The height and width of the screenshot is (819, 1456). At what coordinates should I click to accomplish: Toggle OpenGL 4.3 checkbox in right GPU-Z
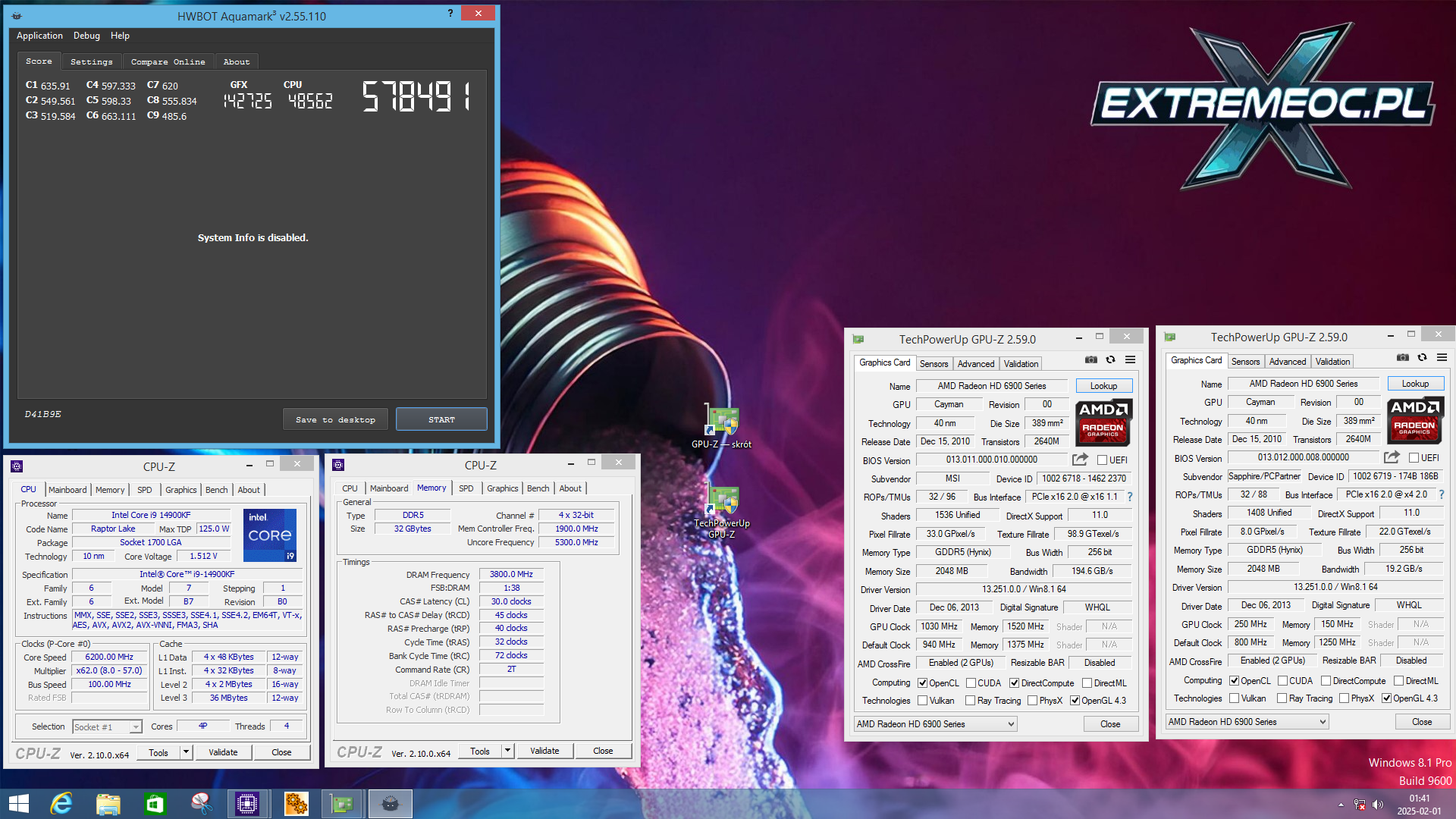click(x=1386, y=698)
